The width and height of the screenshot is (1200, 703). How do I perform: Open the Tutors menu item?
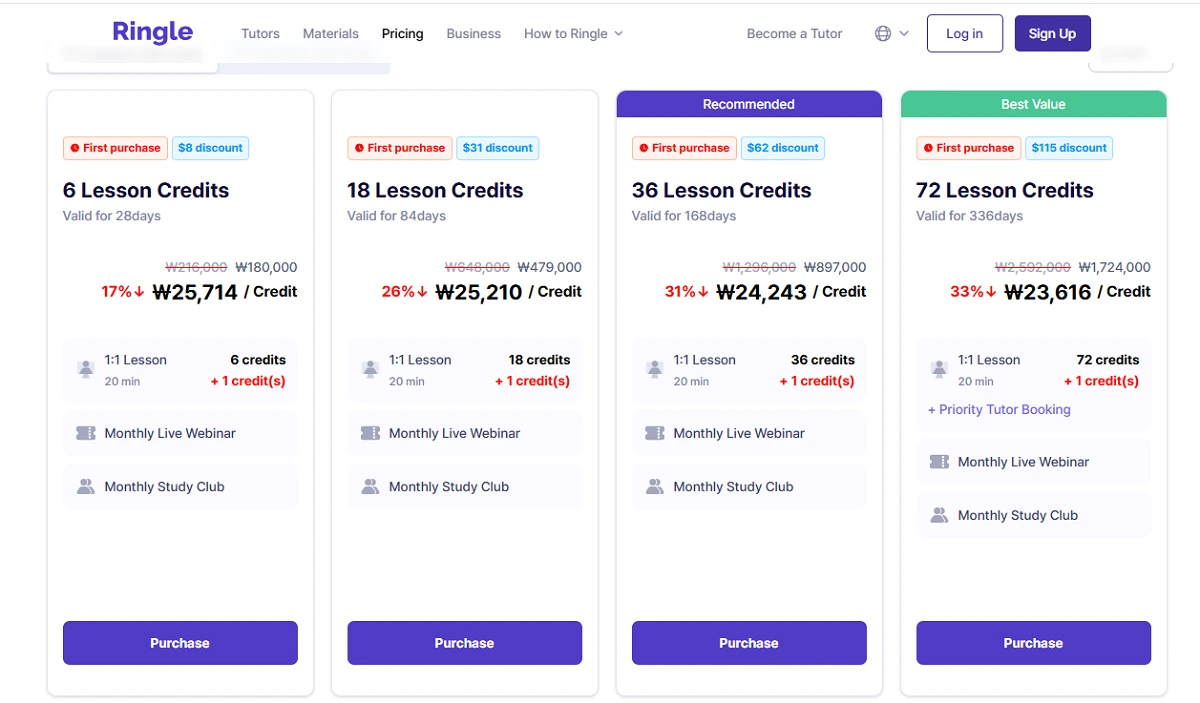click(260, 33)
